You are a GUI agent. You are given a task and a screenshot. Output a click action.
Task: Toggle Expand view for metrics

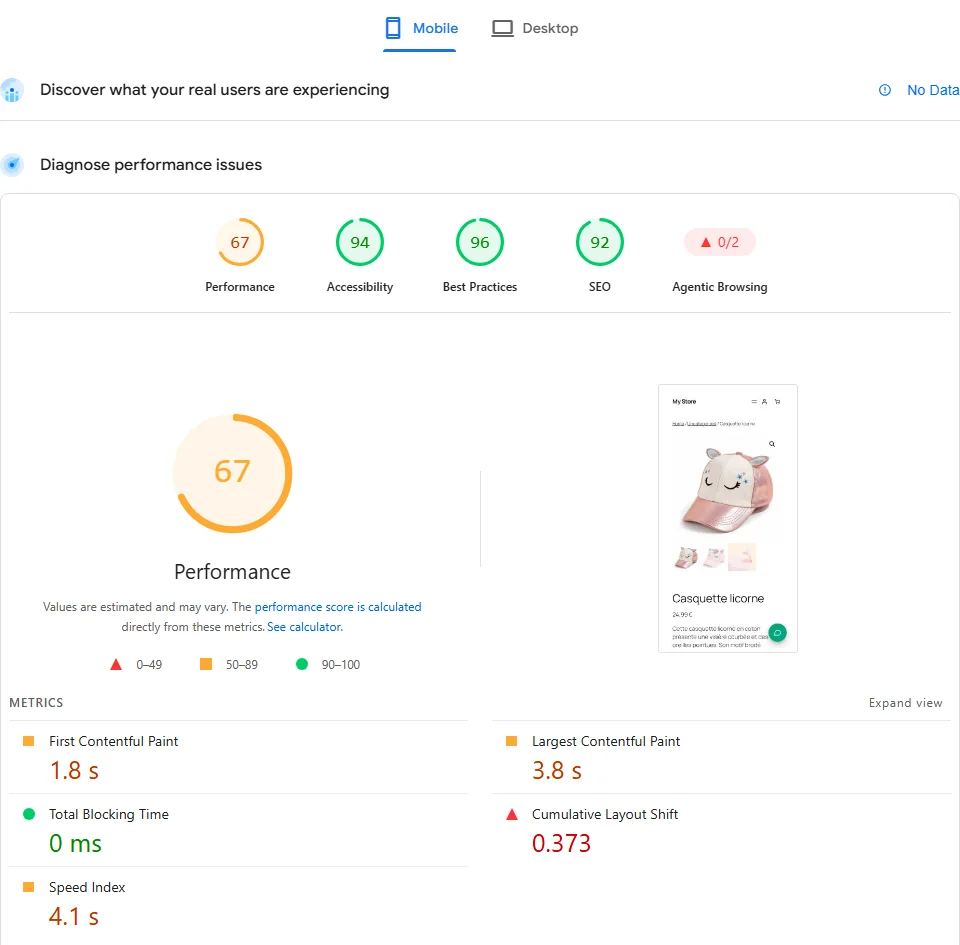(906, 703)
